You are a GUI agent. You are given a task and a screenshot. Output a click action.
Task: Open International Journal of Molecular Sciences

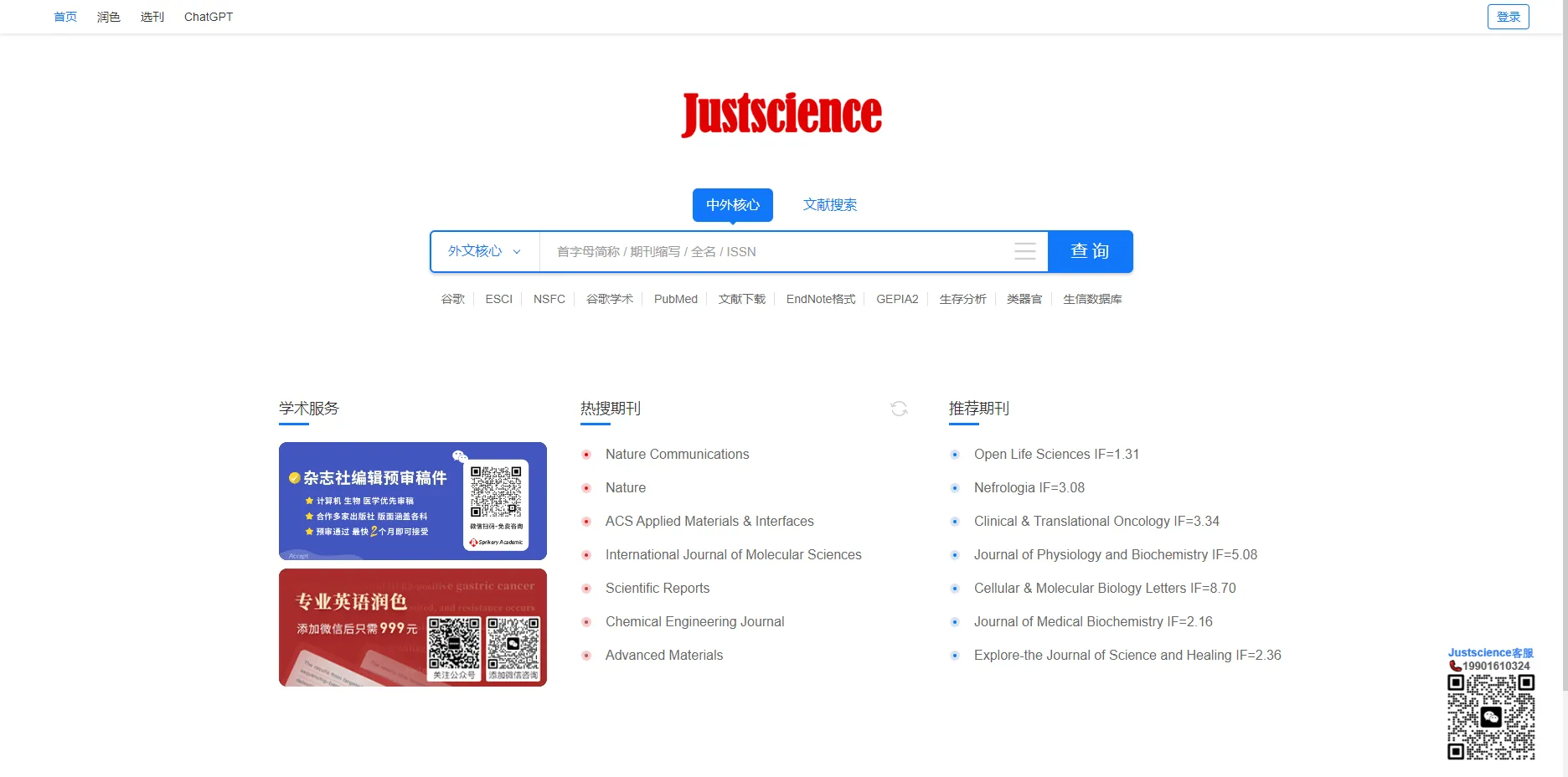click(x=734, y=555)
